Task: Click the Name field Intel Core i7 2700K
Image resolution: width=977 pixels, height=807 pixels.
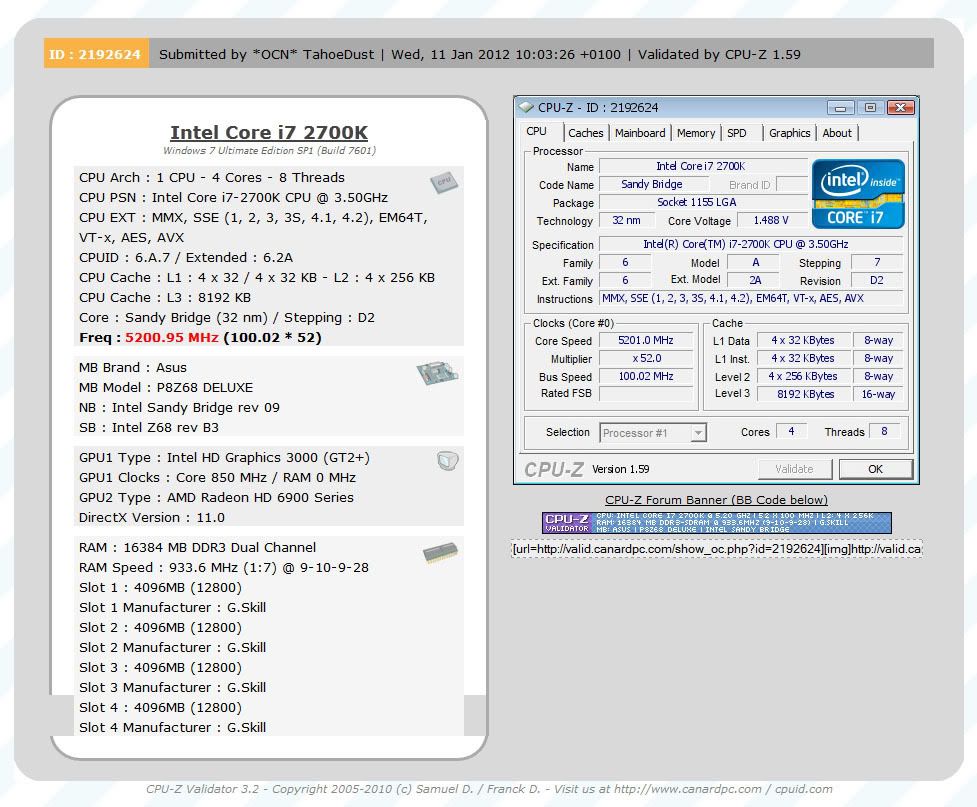Action: 702,166
